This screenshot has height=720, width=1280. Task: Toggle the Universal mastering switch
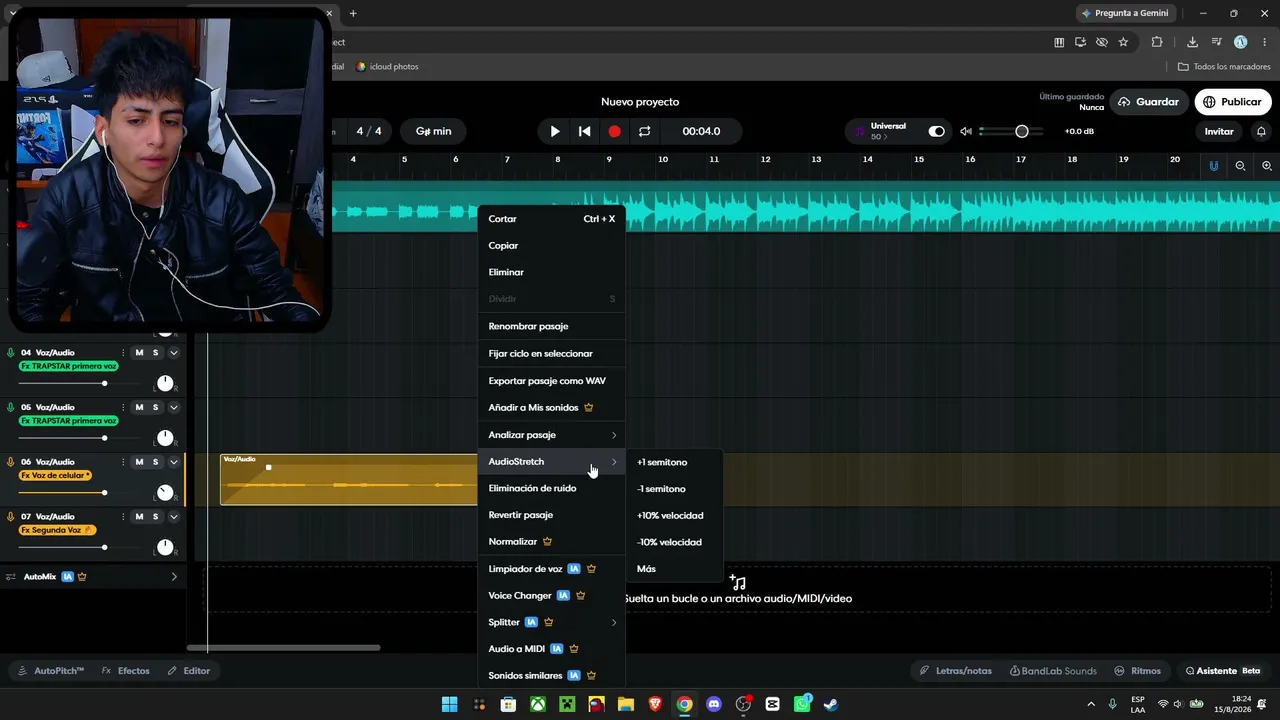coord(936,131)
